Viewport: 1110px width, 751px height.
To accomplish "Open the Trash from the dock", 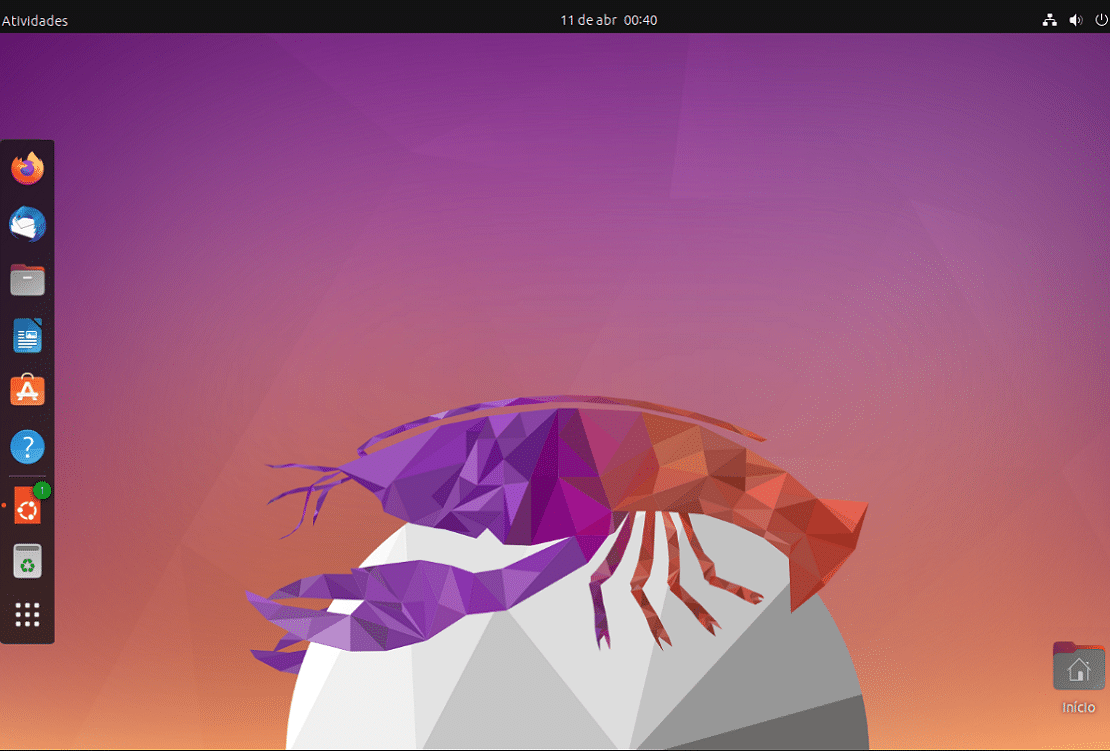I will (28, 561).
